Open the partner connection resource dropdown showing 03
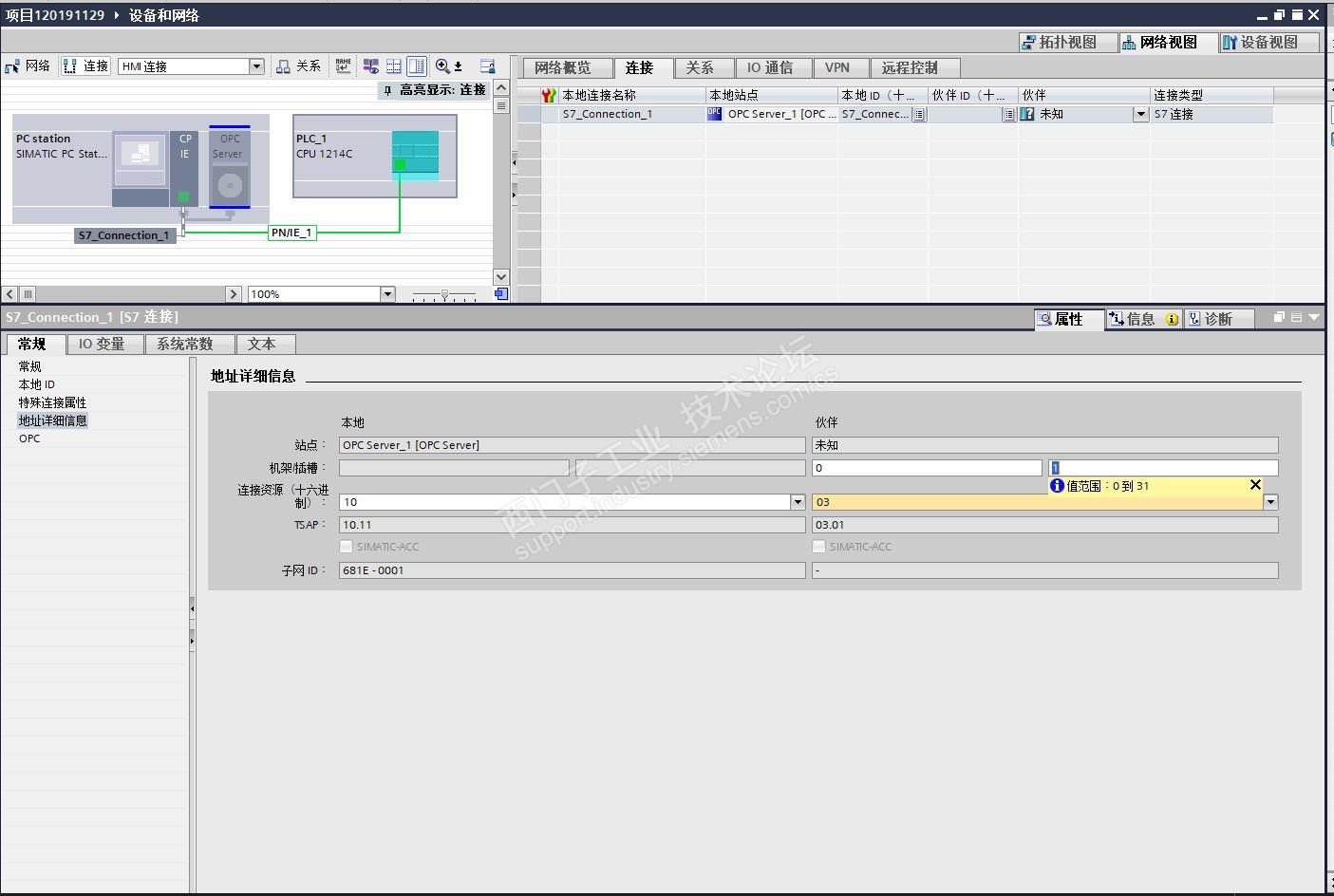The height and width of the screenshot is (896, 1334). pos(1270,502)
